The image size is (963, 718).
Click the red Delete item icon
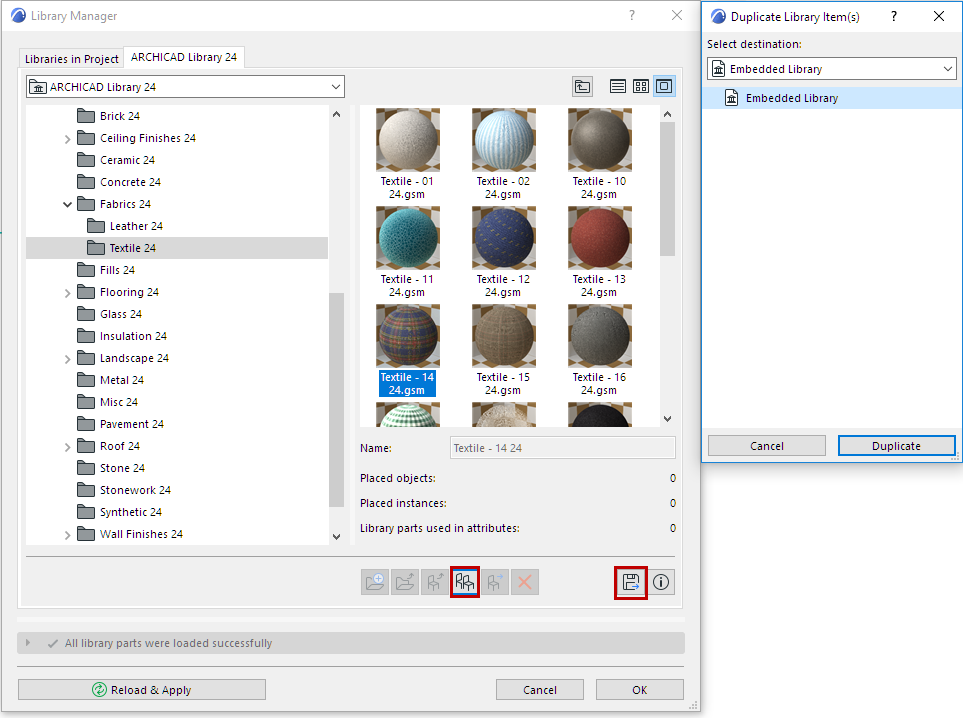[525, 582]
